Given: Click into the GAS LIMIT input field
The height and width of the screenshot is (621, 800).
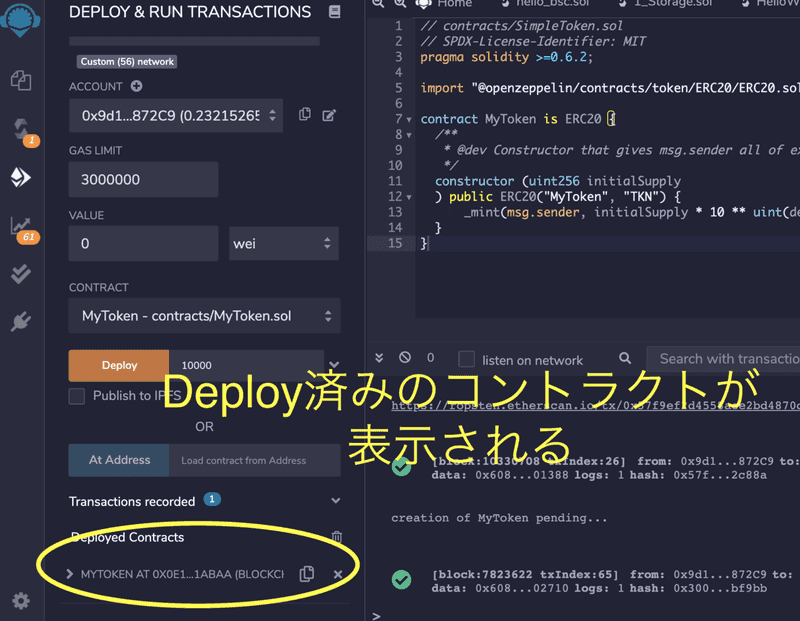Looking at the screenshot, I should [x=143, y=180].
